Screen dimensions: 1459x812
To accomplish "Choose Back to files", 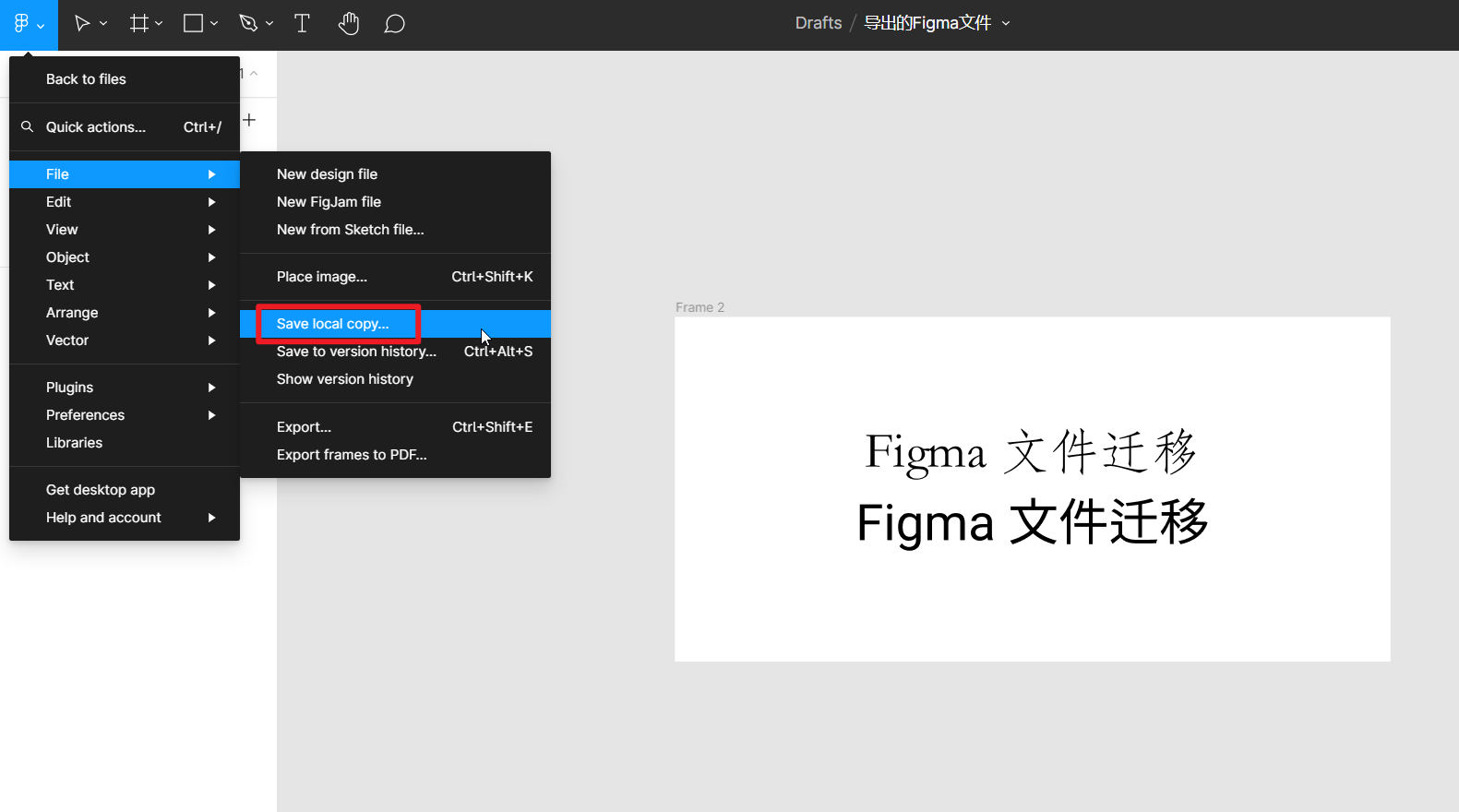I will 125,79.
